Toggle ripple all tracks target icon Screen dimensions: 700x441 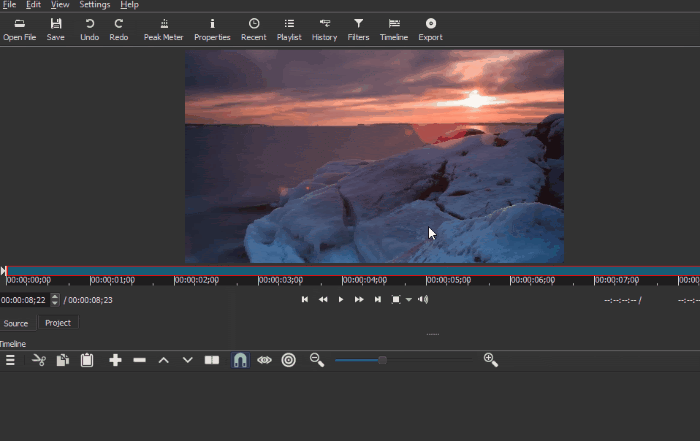pos(289,360)
